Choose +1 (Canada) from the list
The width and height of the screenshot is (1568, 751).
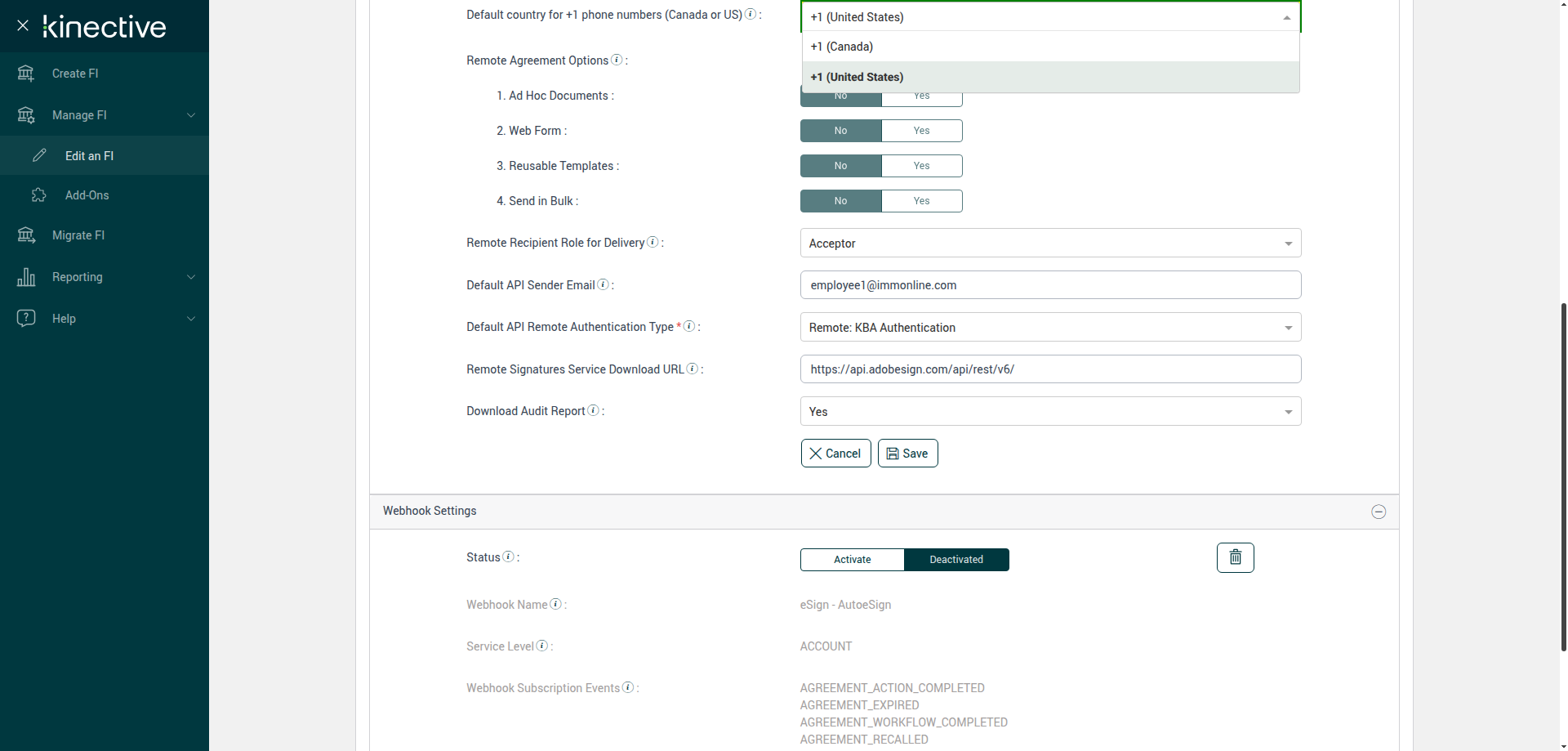tap(1050, 47)
